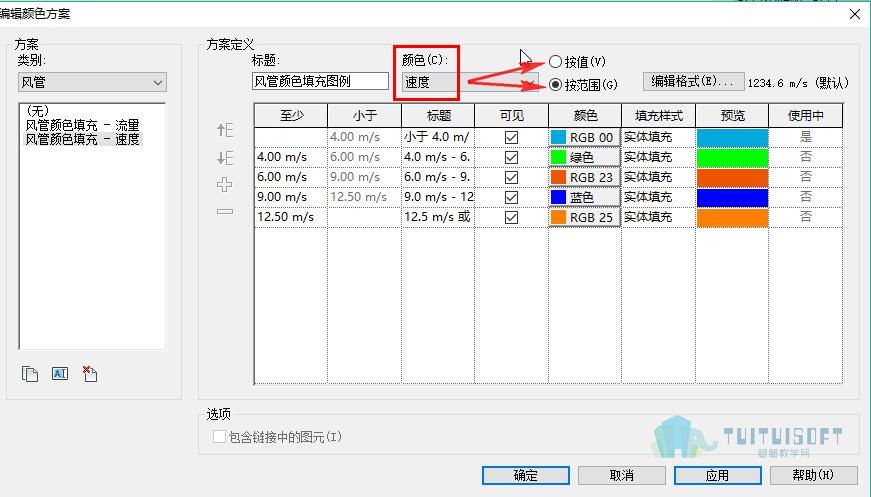The height and width of the screenshot is (497, 871).
Task: Toggle visible checkbox for 小于 4.0 m/s row
Action: 512,137
